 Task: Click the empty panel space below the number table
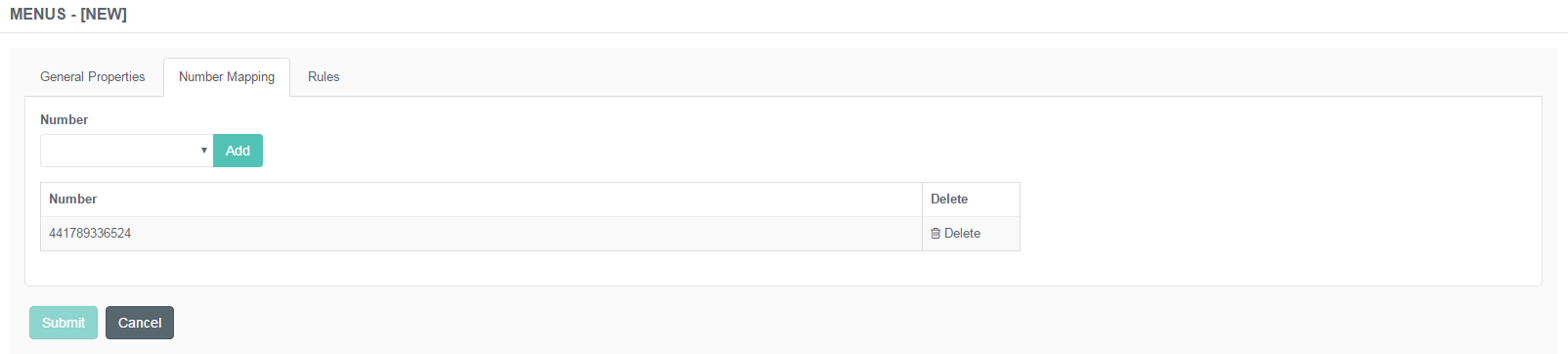click(x=782, y=268)
